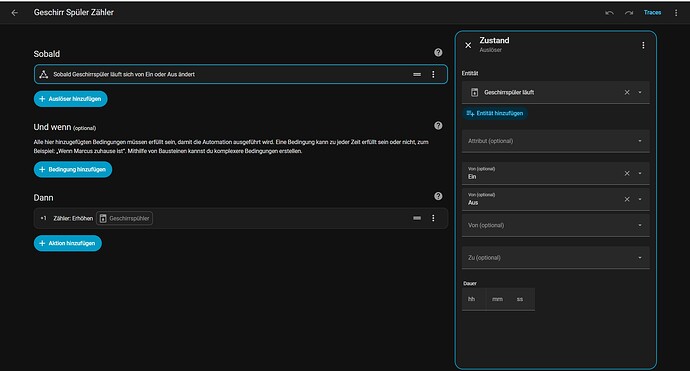Clear the Geschirrspüler läuft entity

pyautogui.click(x=627, y=92)
